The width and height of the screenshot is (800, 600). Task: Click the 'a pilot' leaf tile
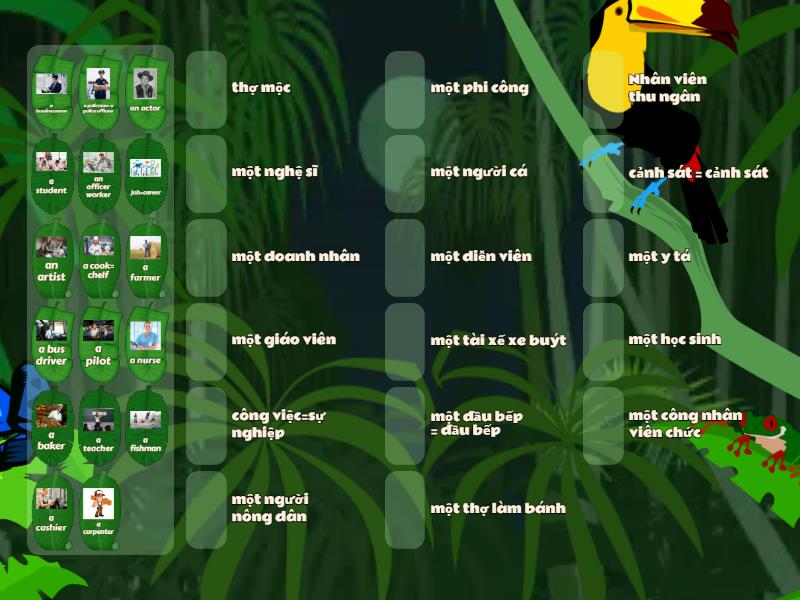pyautogui.click(x=98, y=342)
